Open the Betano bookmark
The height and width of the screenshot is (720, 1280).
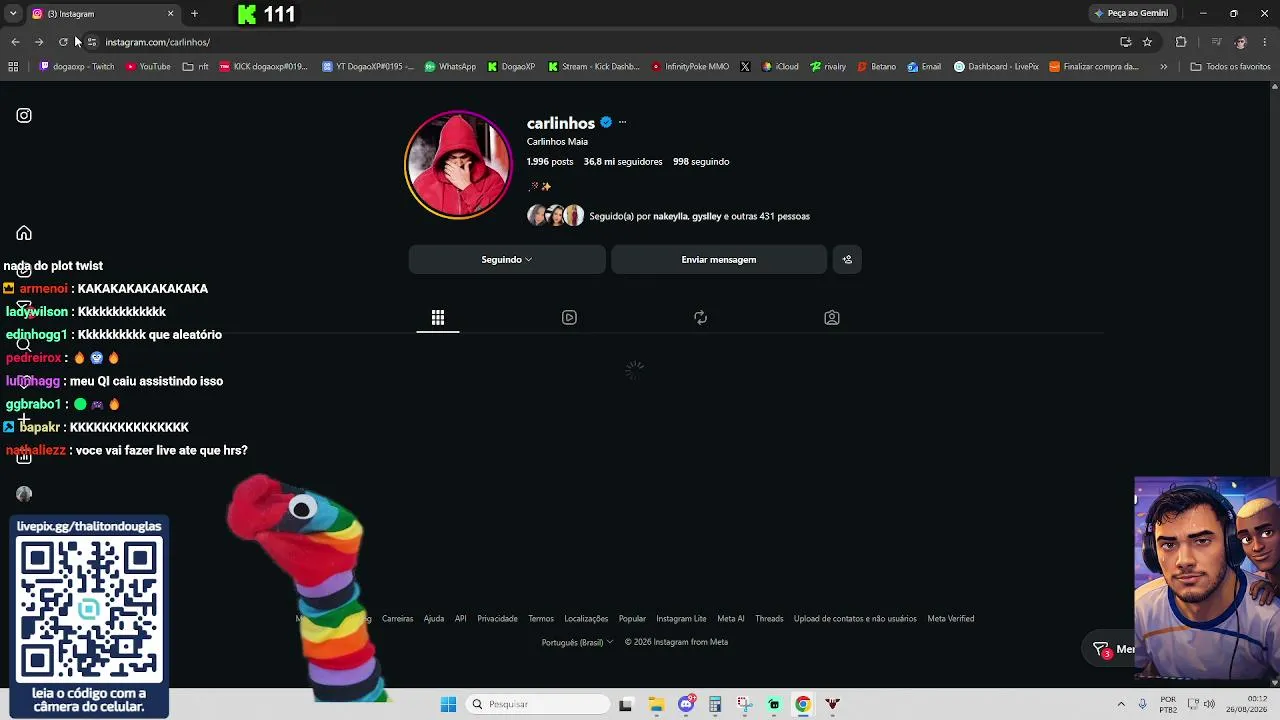(x=876, y=67)
